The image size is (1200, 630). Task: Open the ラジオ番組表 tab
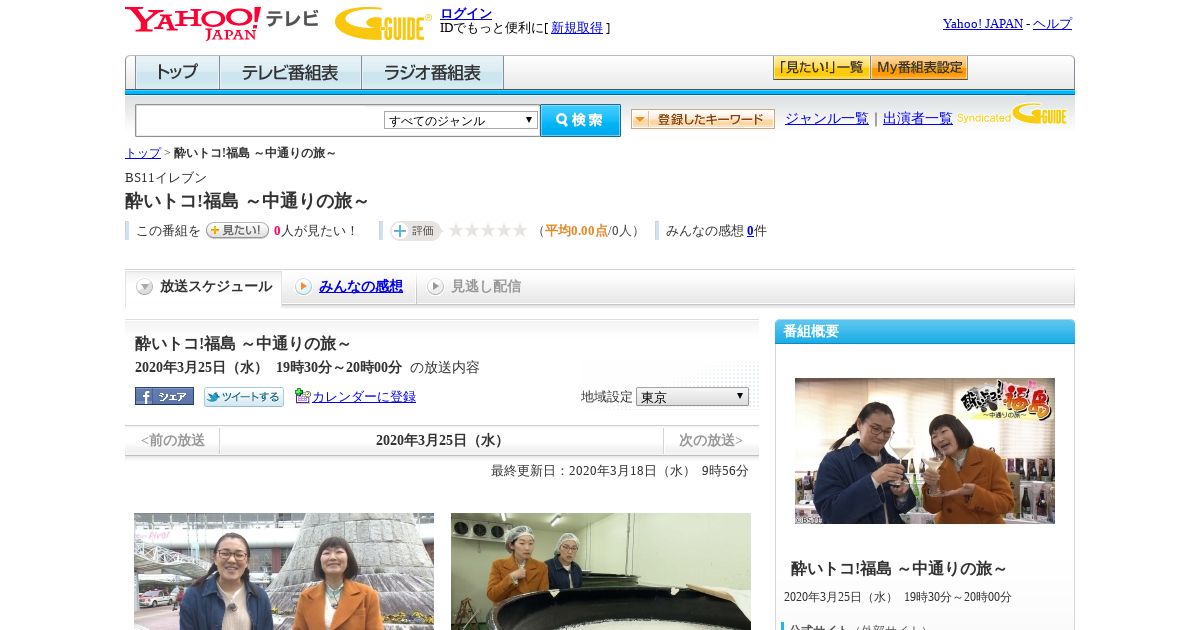432,73
